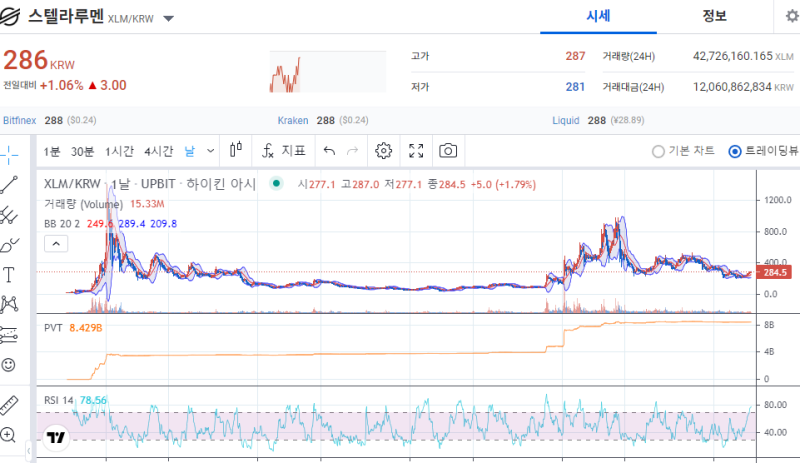Viewport: 800px width, 463px height.
Task: Click the RSI 14 indicator legend
Action: [x=59, y=400]
